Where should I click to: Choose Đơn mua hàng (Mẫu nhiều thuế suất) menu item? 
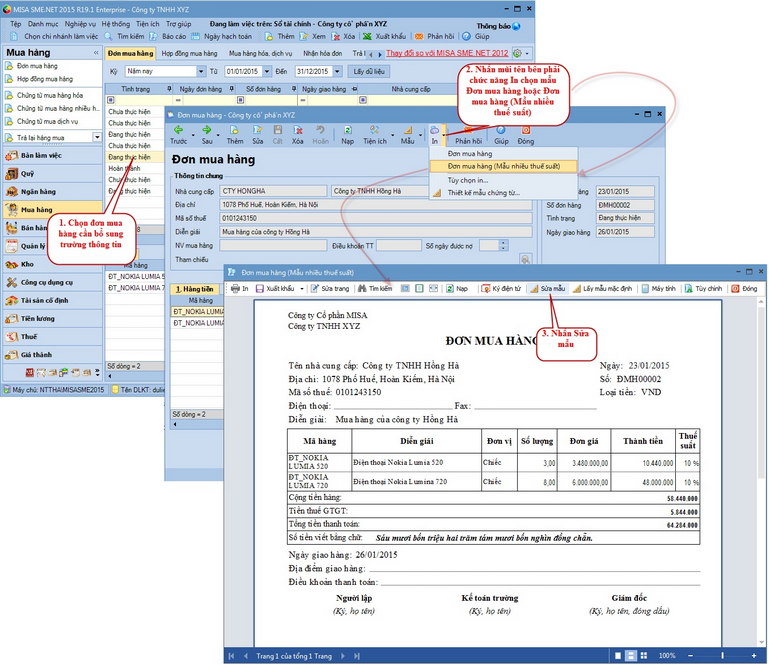pos(503,166)
